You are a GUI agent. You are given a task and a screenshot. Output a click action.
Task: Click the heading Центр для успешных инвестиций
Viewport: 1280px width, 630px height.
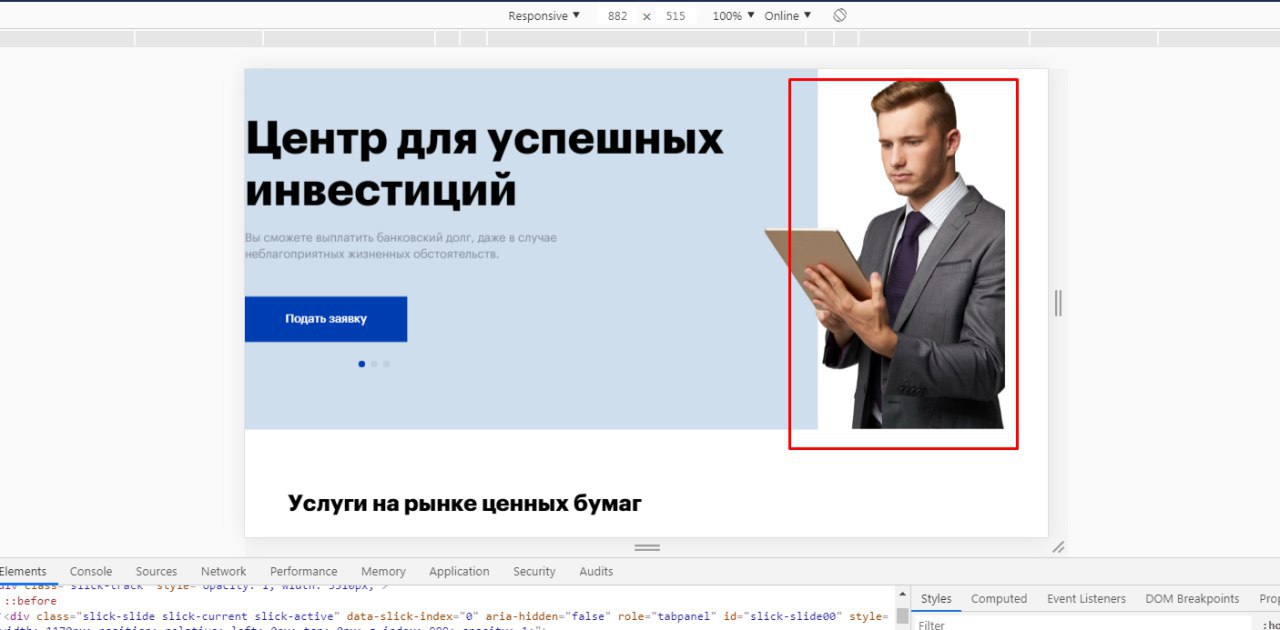(484, 163)
